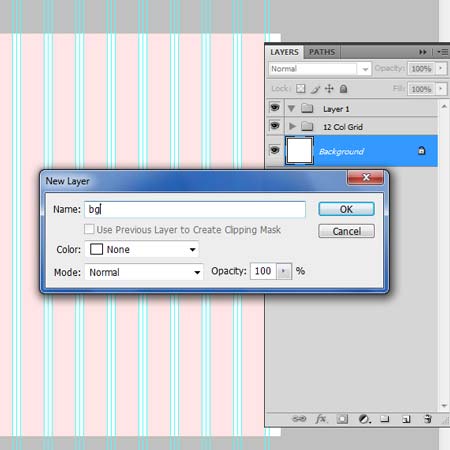Hide the 12 Col Grid group
The image size is (450, 450).
click(x=275, y=126)
